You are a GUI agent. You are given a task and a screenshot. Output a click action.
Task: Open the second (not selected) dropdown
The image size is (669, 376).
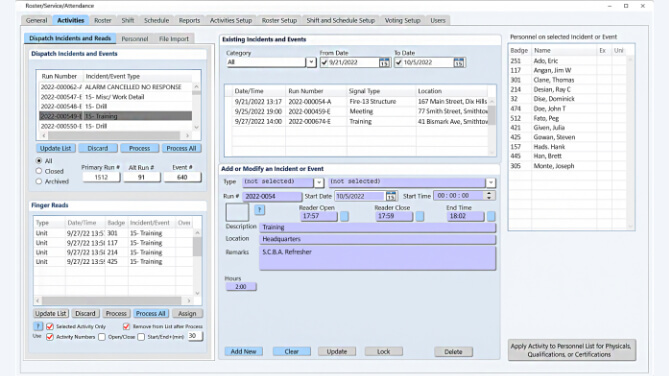(491, 183)
